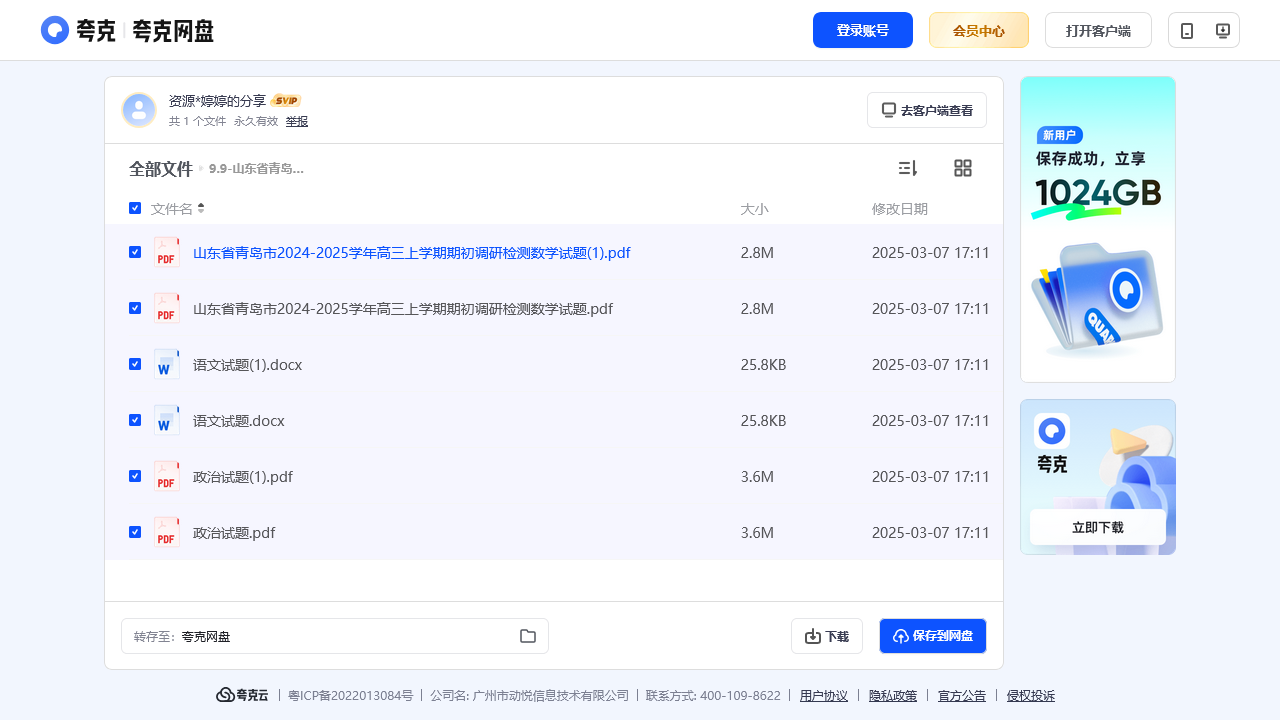The width and height of the screenshot is (1280, 720).
Task: Switch to grid view icon
Action: (963, 168)
